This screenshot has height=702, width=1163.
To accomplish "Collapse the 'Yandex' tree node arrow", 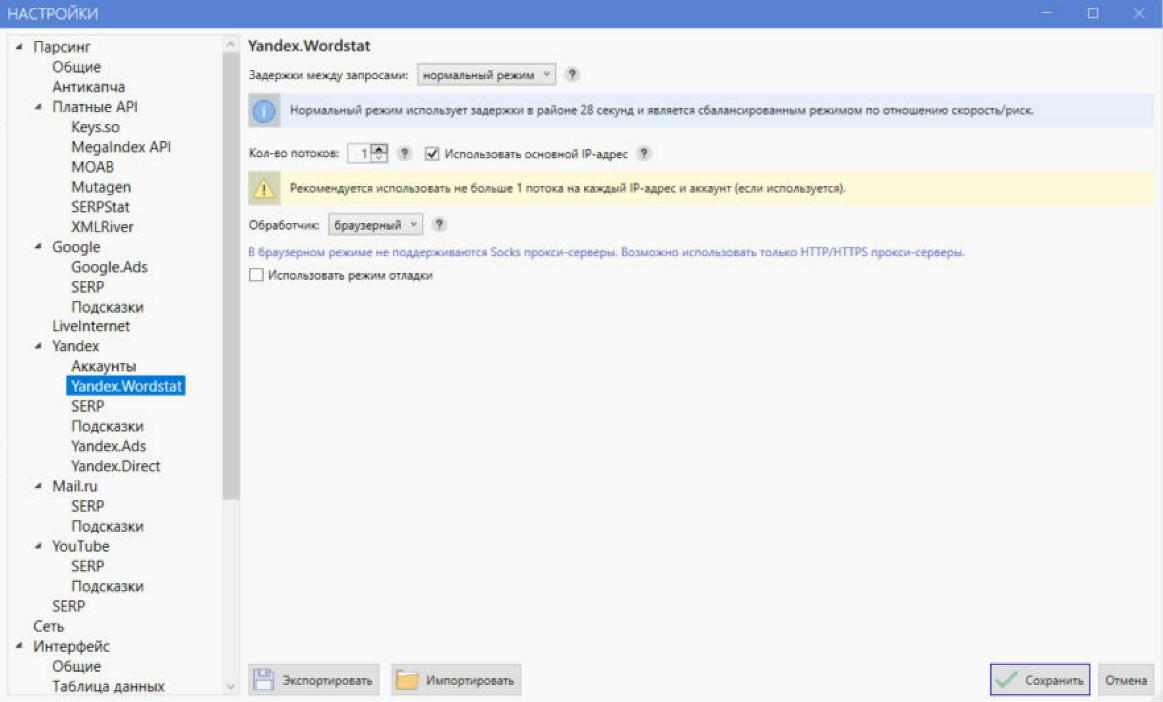I will (39, 346).
